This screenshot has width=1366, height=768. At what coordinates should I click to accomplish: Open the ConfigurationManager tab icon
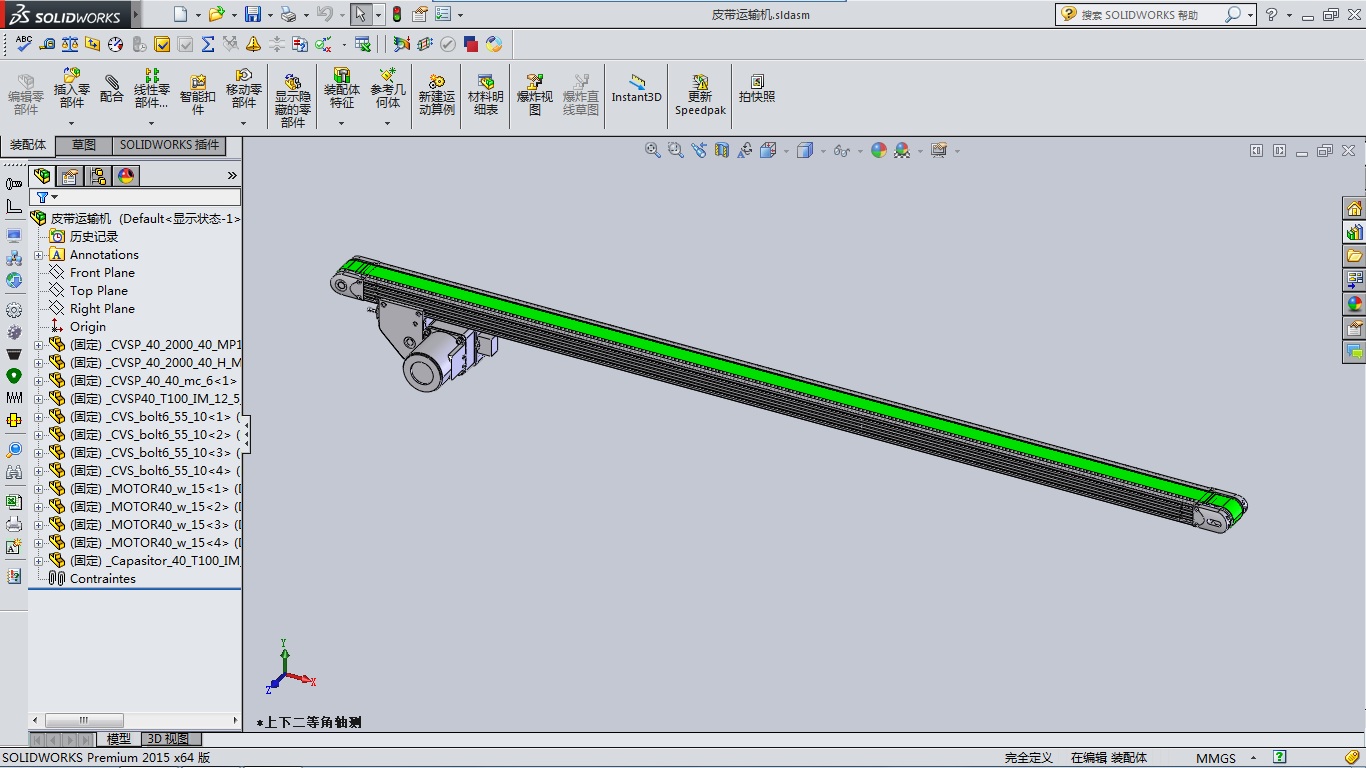coord(98,176)
